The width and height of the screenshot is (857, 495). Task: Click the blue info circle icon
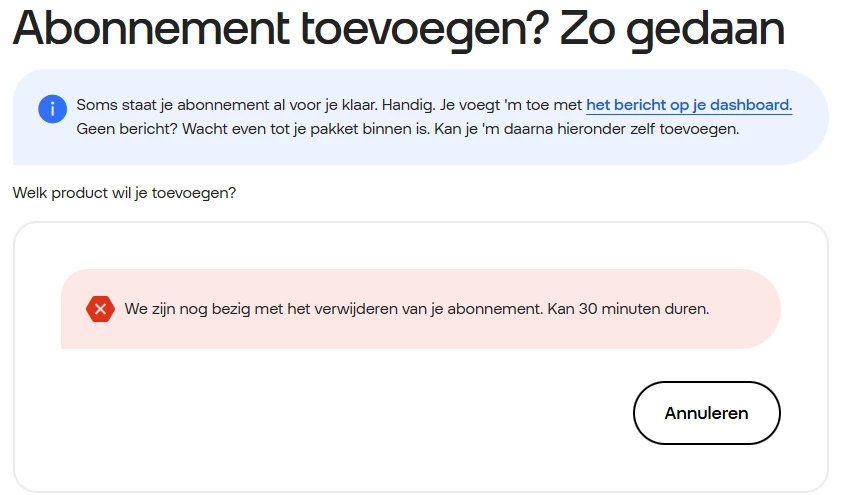point(52,109)
